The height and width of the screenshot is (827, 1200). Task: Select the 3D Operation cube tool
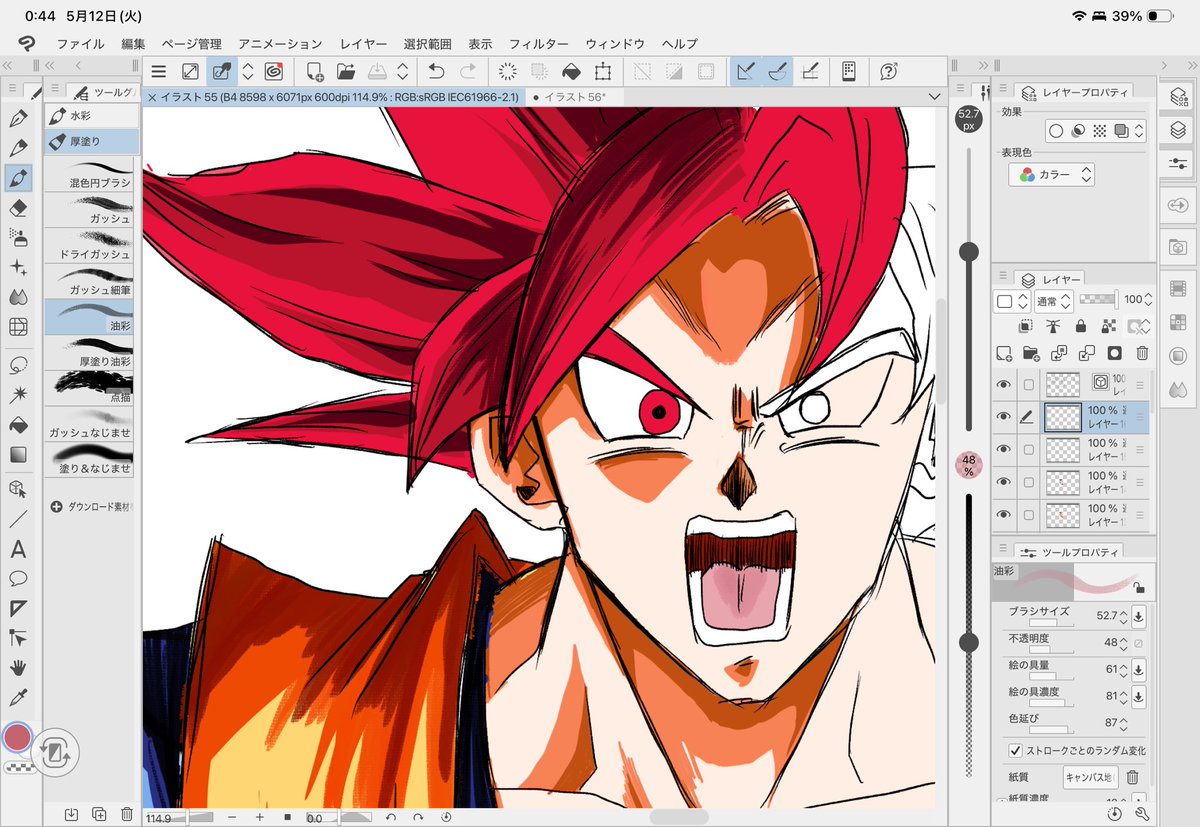coord(17,488)
